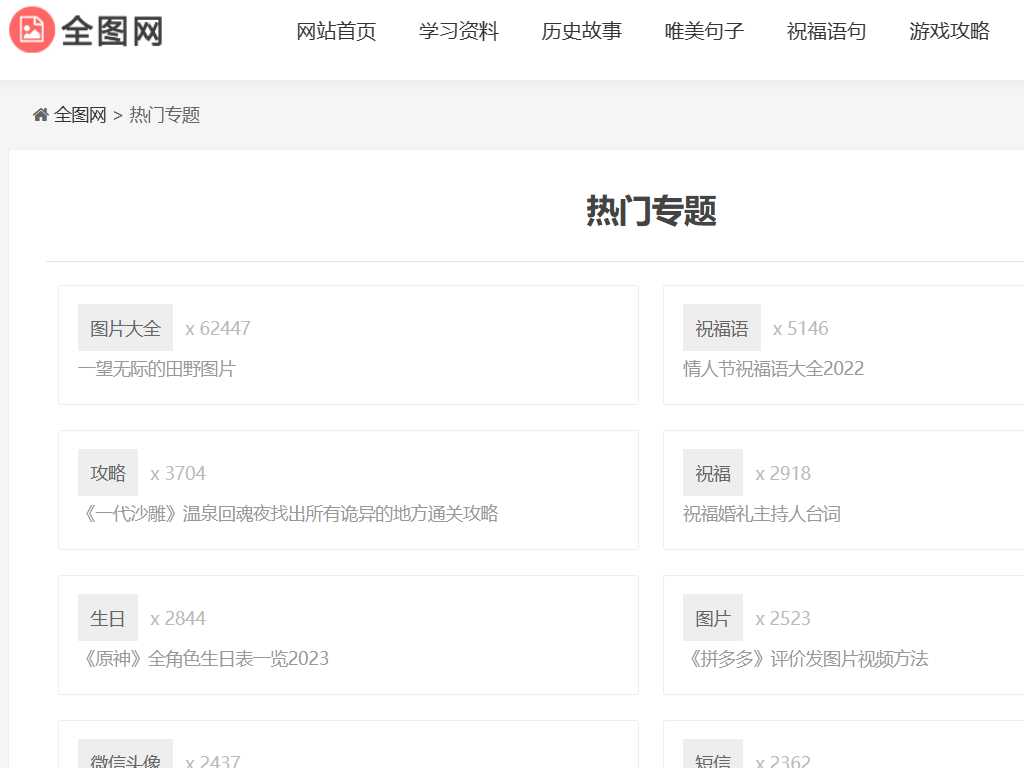This screenshot has width=1024, height=768.
Task: Click 全图网 in the breadcrumb trail
Action: 80,114
